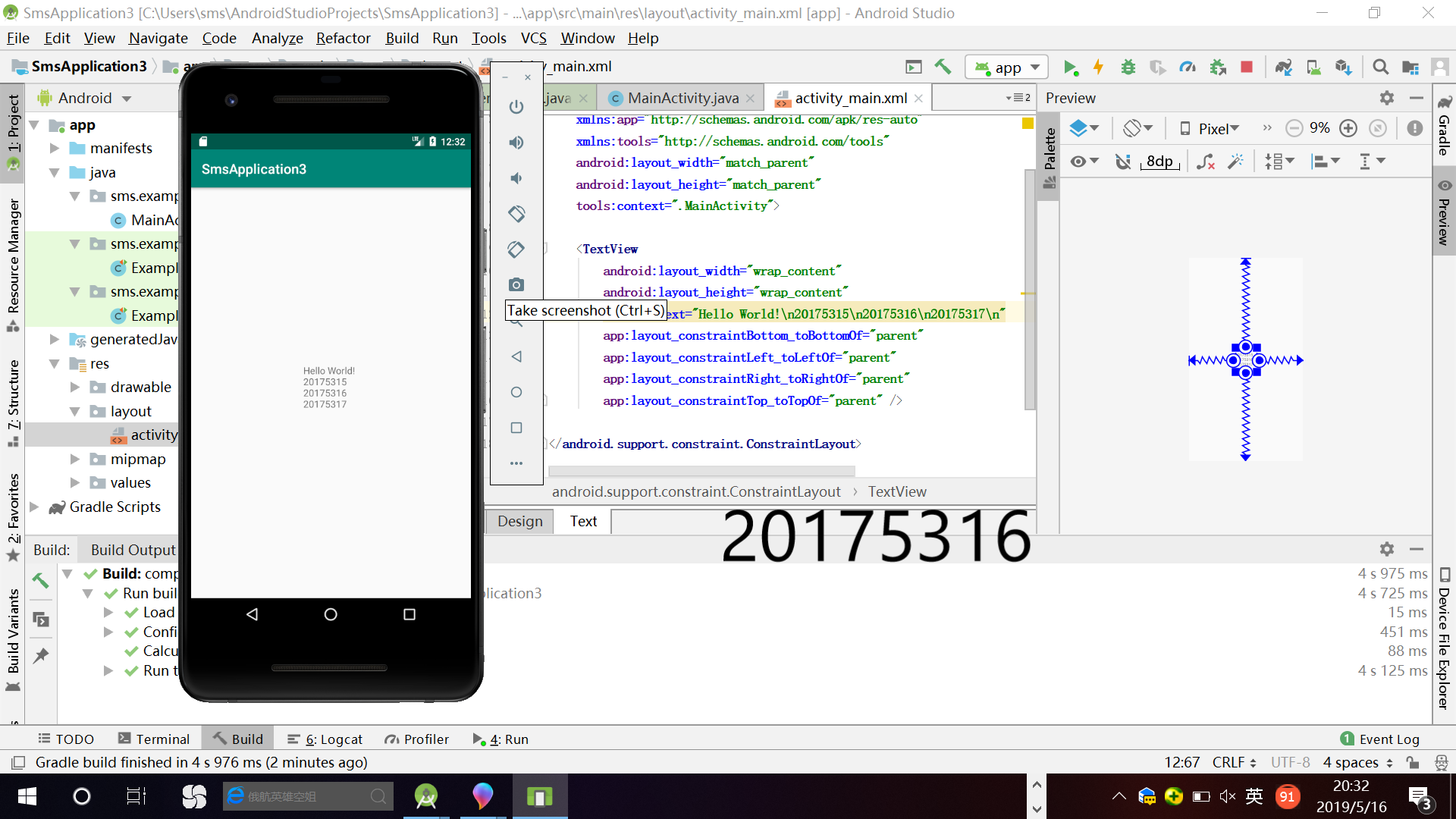This screenshot has width=1456, height=819.
Task: Expand the drawable folder
Action: 75,388
